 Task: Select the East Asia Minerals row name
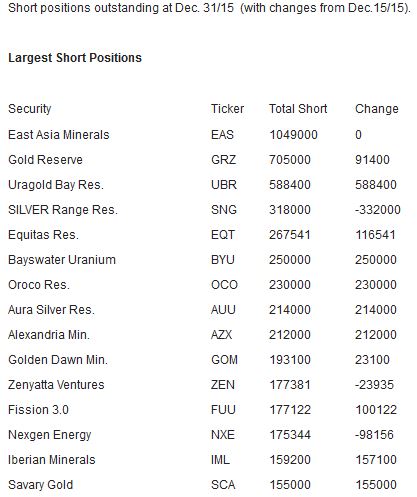click(x=59, y=135)
